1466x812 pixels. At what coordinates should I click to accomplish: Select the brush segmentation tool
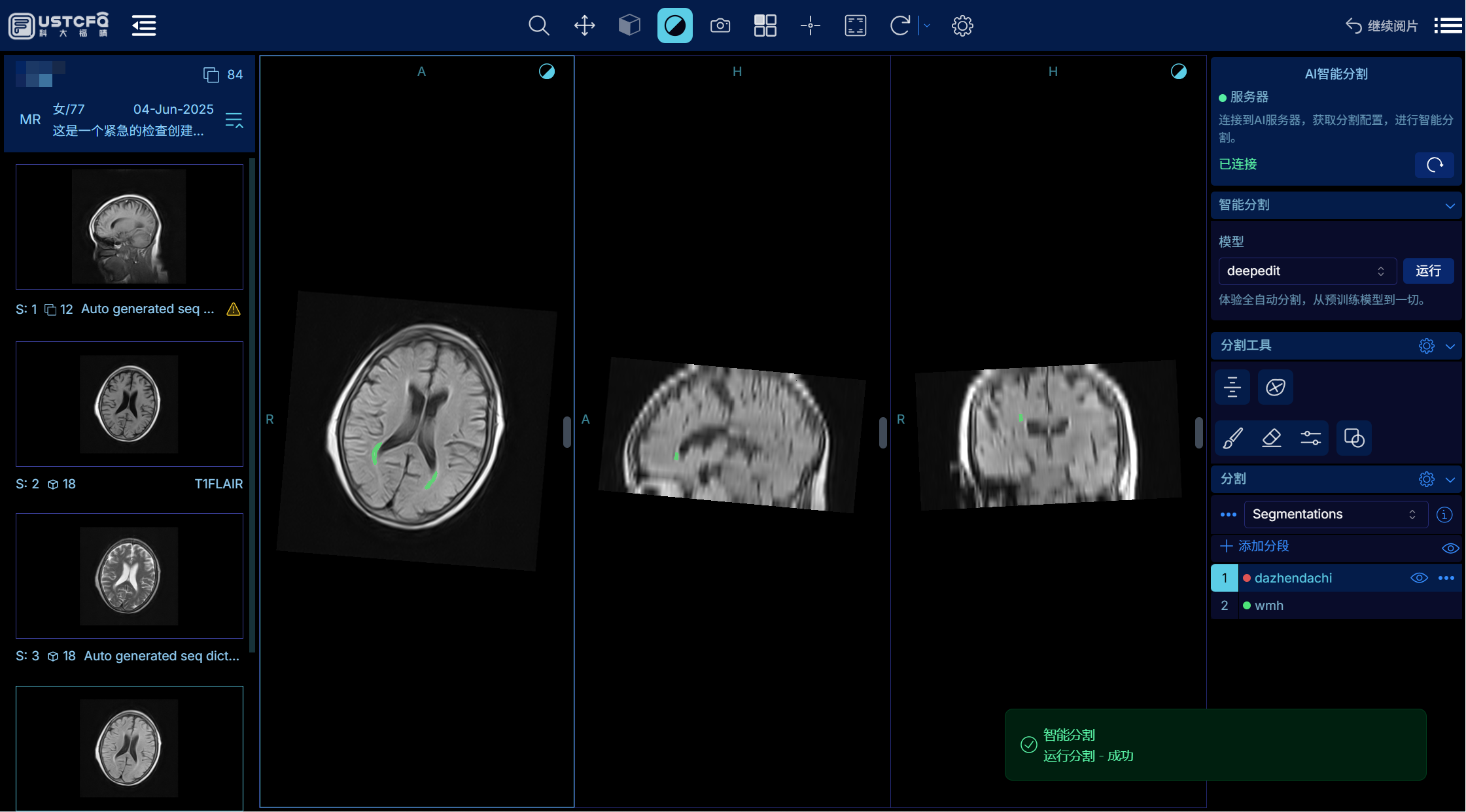[x=1232, y=437]
